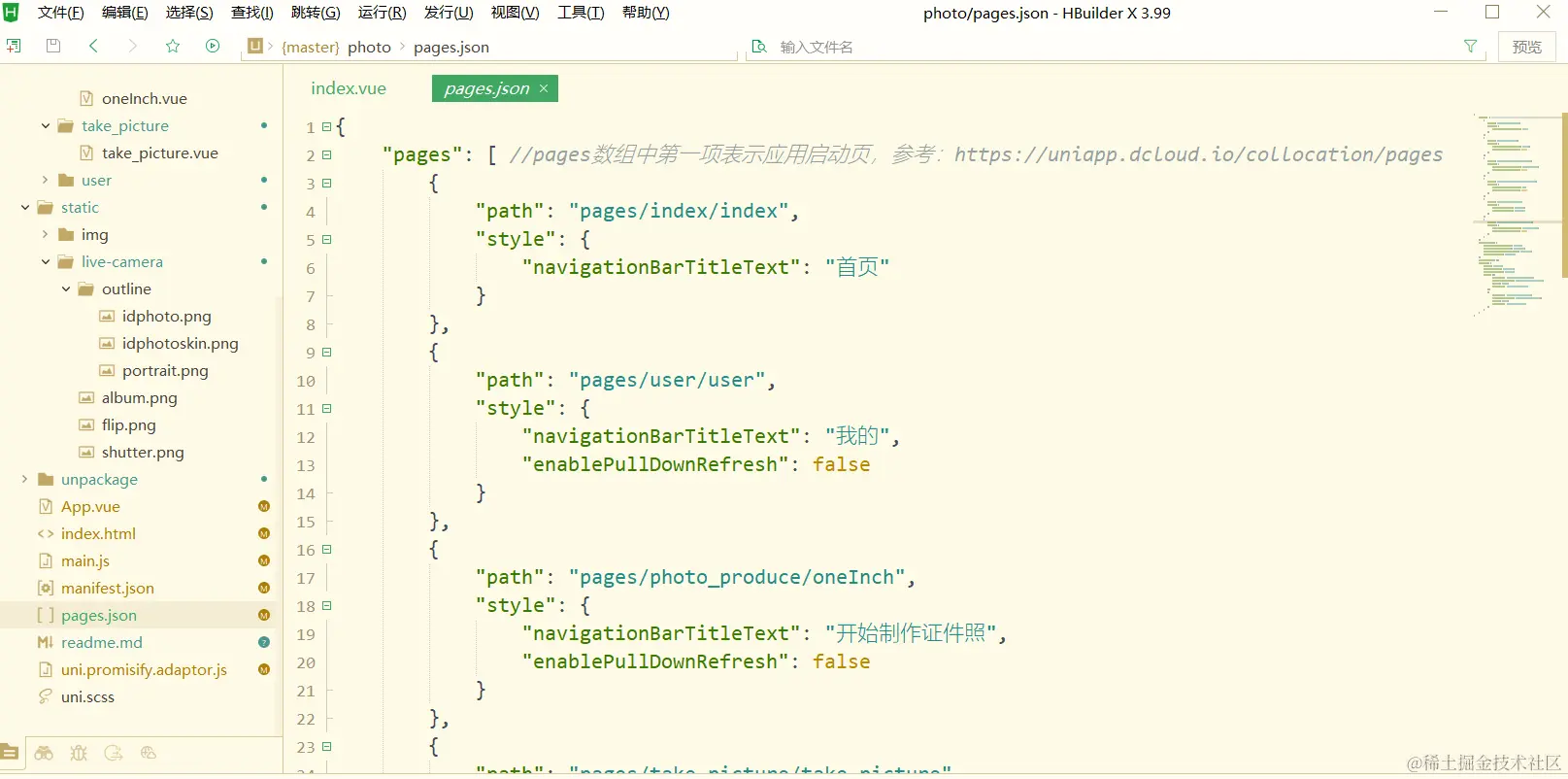
Task: Collapse the take_picture folder chevron
Action: click(x=46, y=126)
